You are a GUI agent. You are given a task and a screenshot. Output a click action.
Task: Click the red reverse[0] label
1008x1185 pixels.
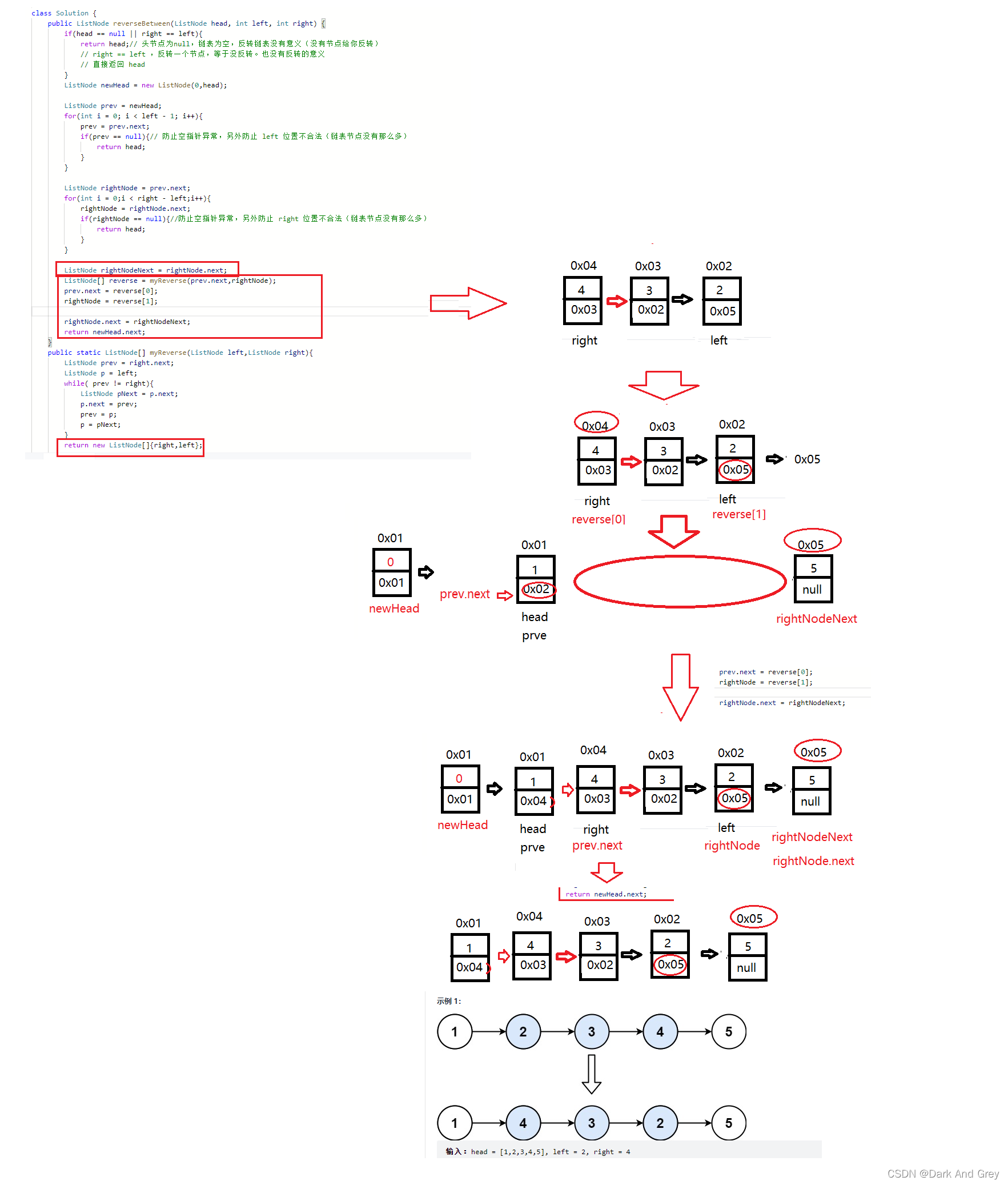[599, 519]
